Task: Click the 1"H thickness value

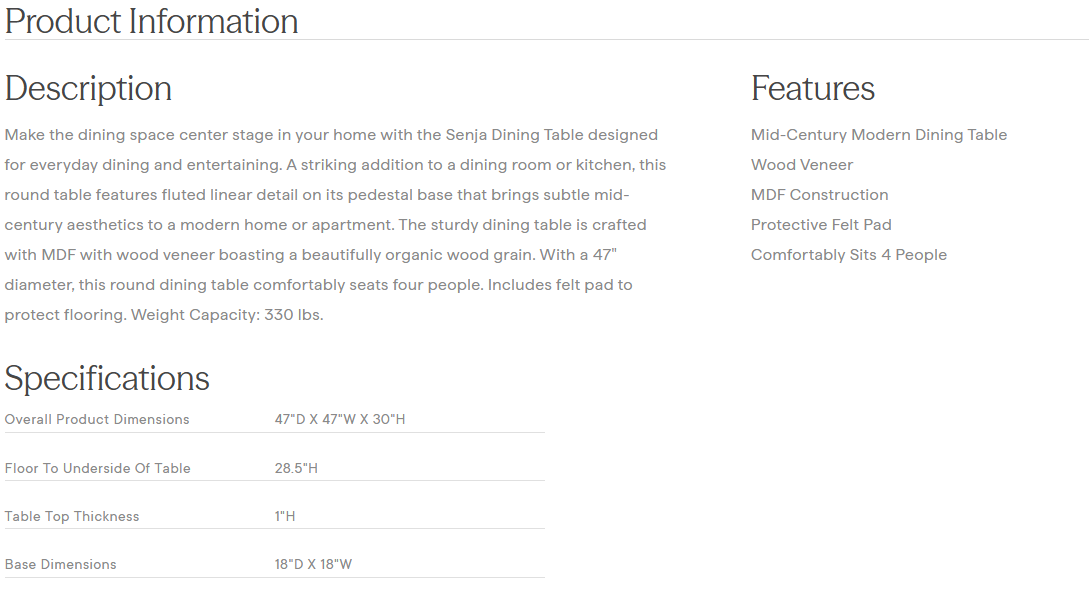Action: (285, 516)
